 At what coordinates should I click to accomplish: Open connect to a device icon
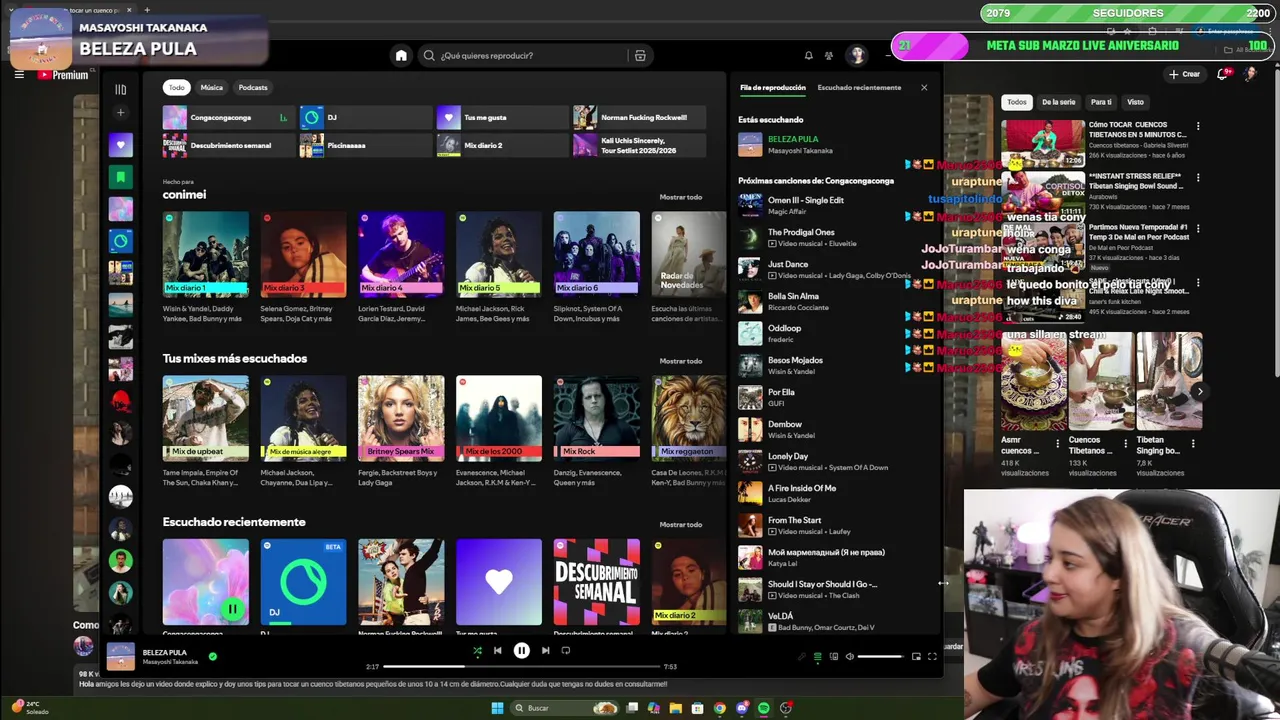[x=833, y=657]
